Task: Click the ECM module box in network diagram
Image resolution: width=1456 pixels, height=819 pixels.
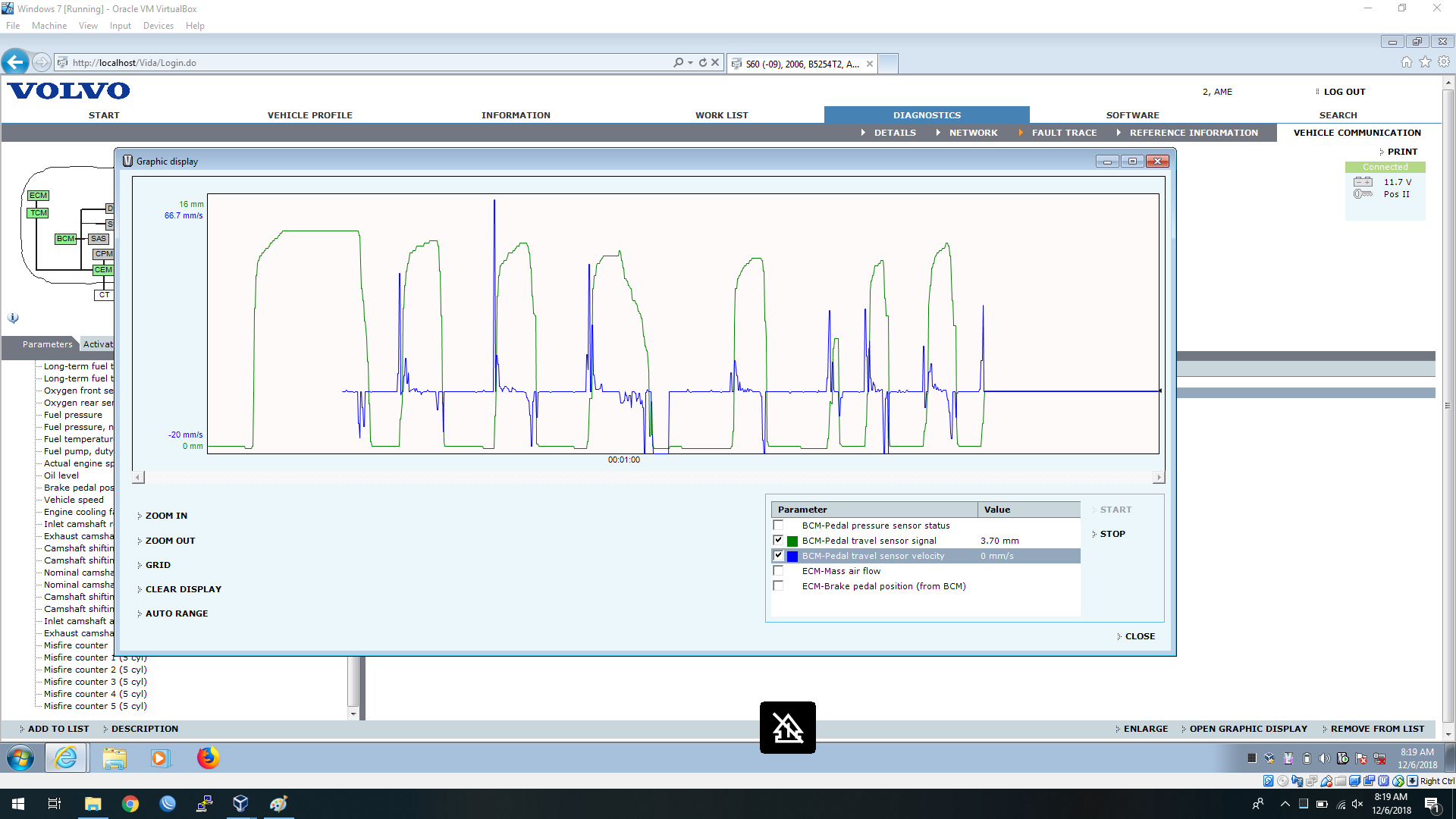Action: tap(38, 196)
